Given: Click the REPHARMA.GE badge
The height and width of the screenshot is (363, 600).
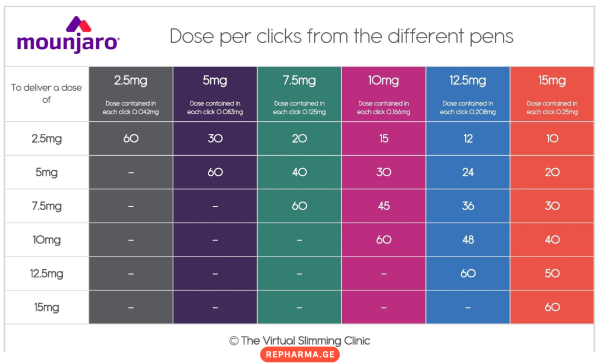Looking at the screenshot, I should [300, 354].
